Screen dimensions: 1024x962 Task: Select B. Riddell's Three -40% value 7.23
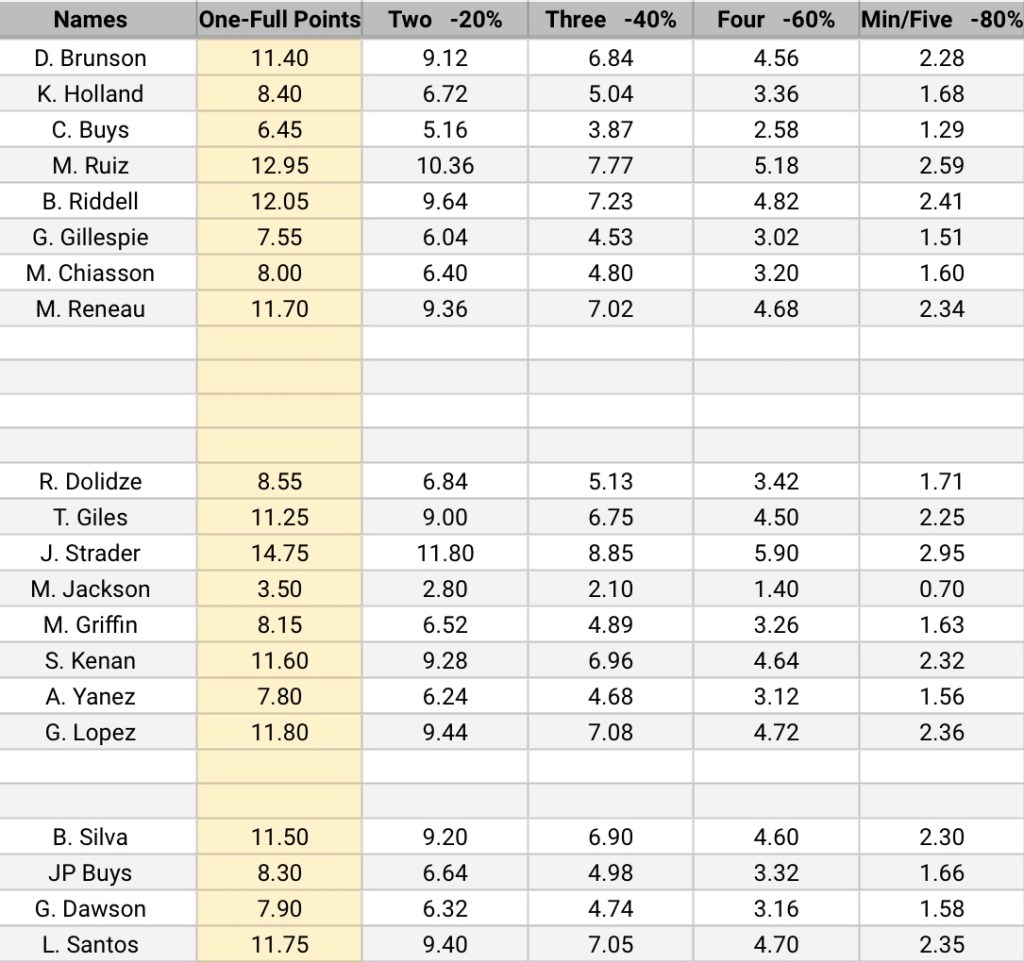(x=611, y=202)
